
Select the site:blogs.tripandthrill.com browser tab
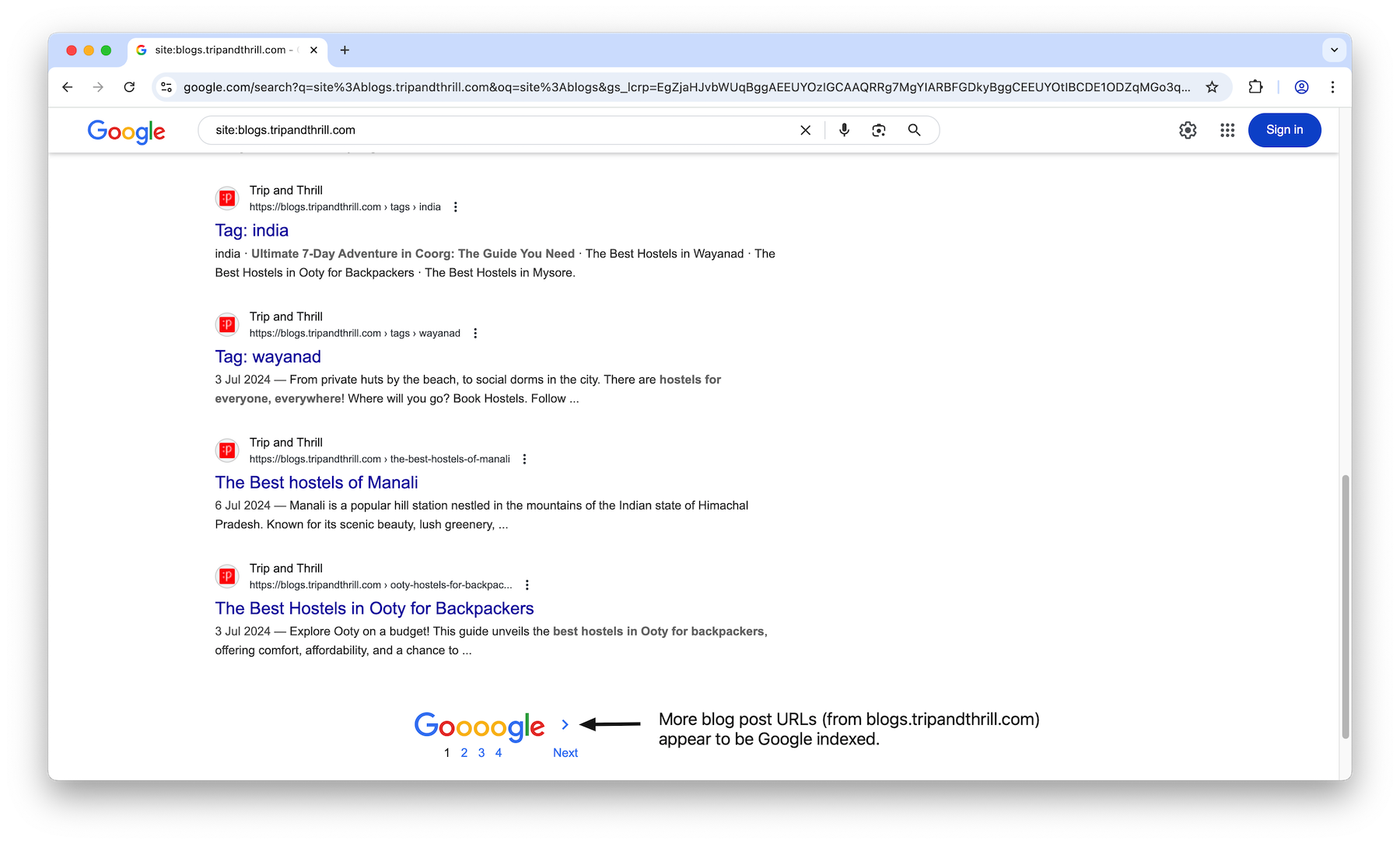tap(227, 50)
